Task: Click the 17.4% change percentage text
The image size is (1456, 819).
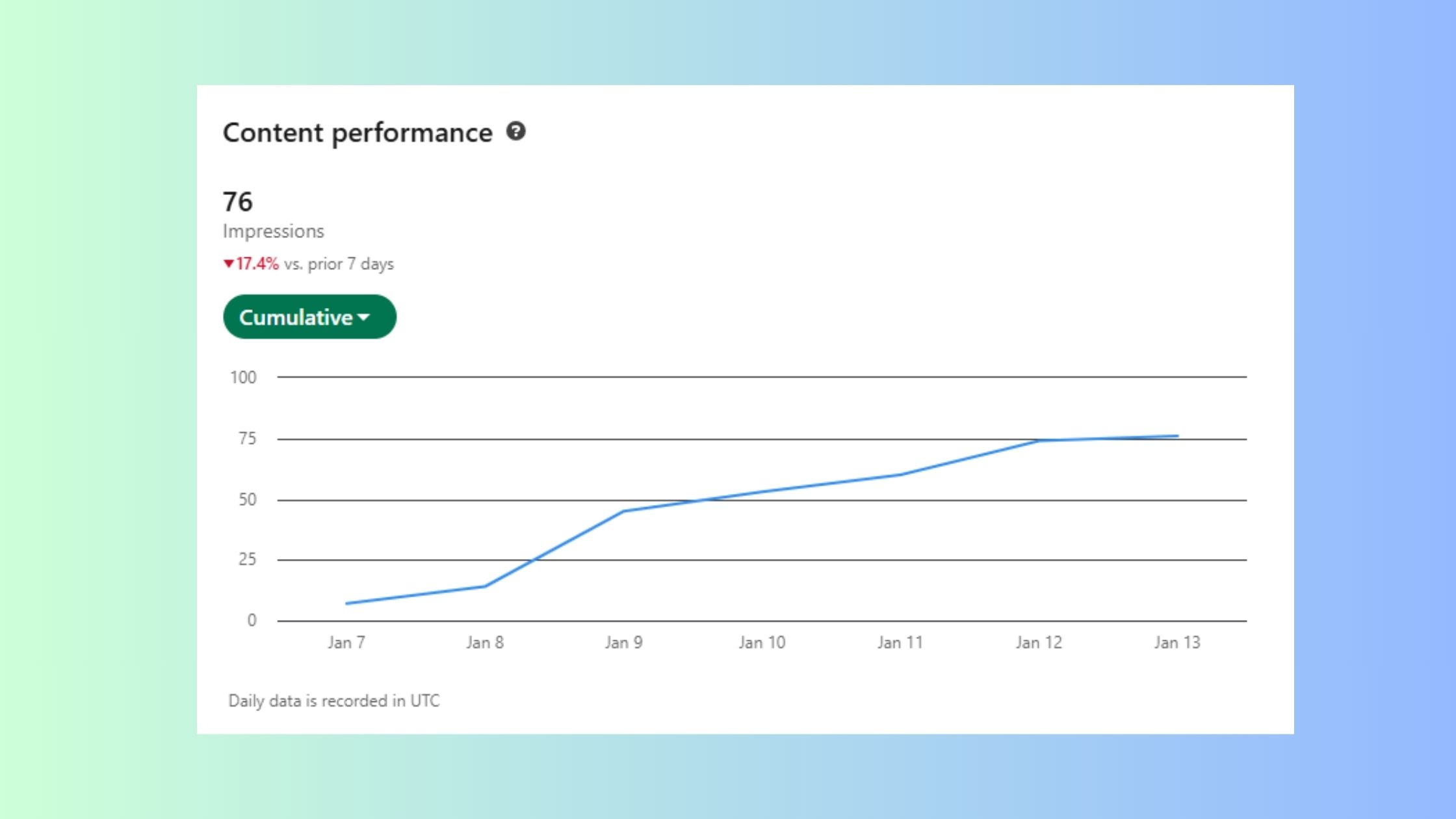Action: [257, 264]
